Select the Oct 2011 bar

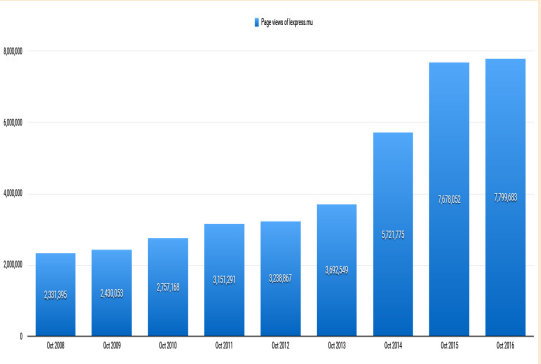[x=224, y=280]
